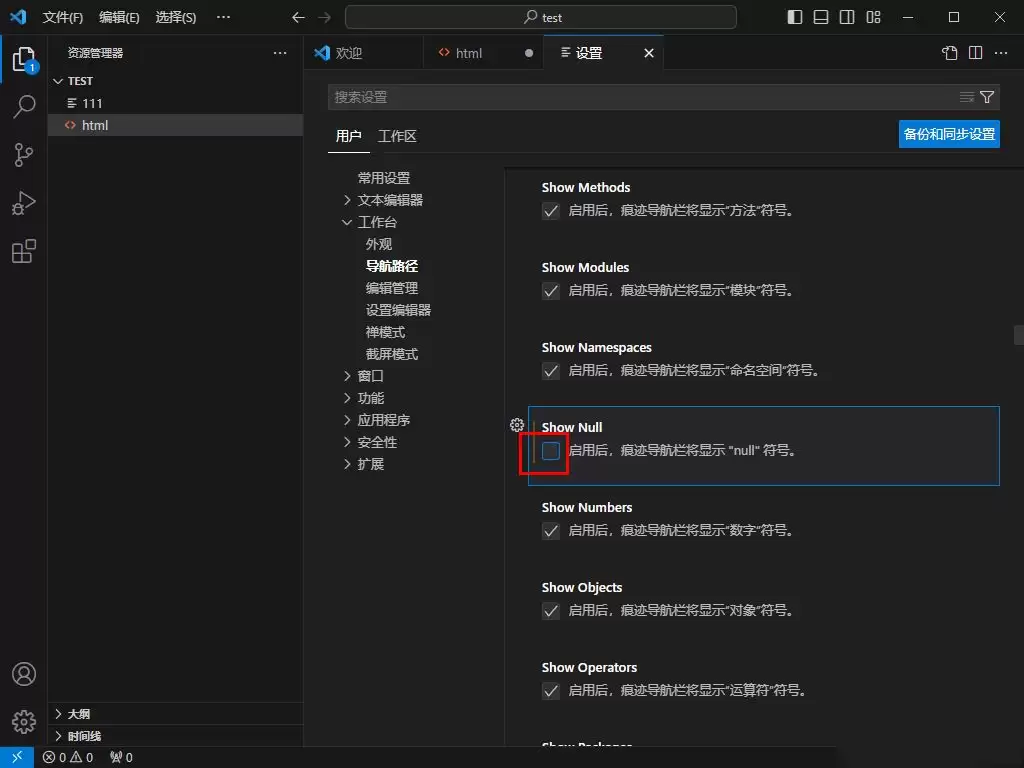Open the Source Control view
This screenshot has height=768, width=1024.
pos(24,155)
